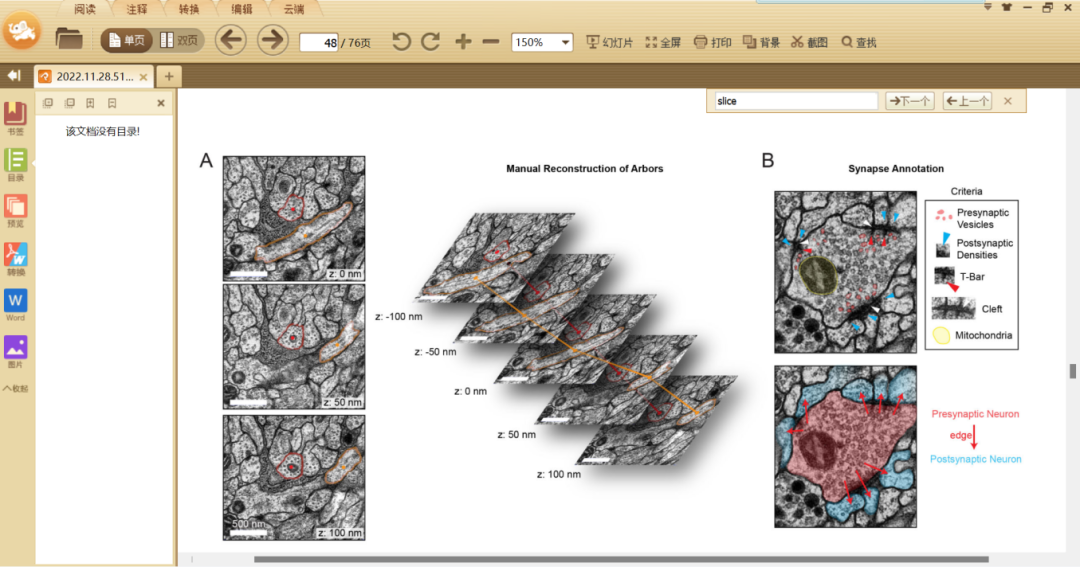Go to the 云端 tab

click(x=294, y=9)
